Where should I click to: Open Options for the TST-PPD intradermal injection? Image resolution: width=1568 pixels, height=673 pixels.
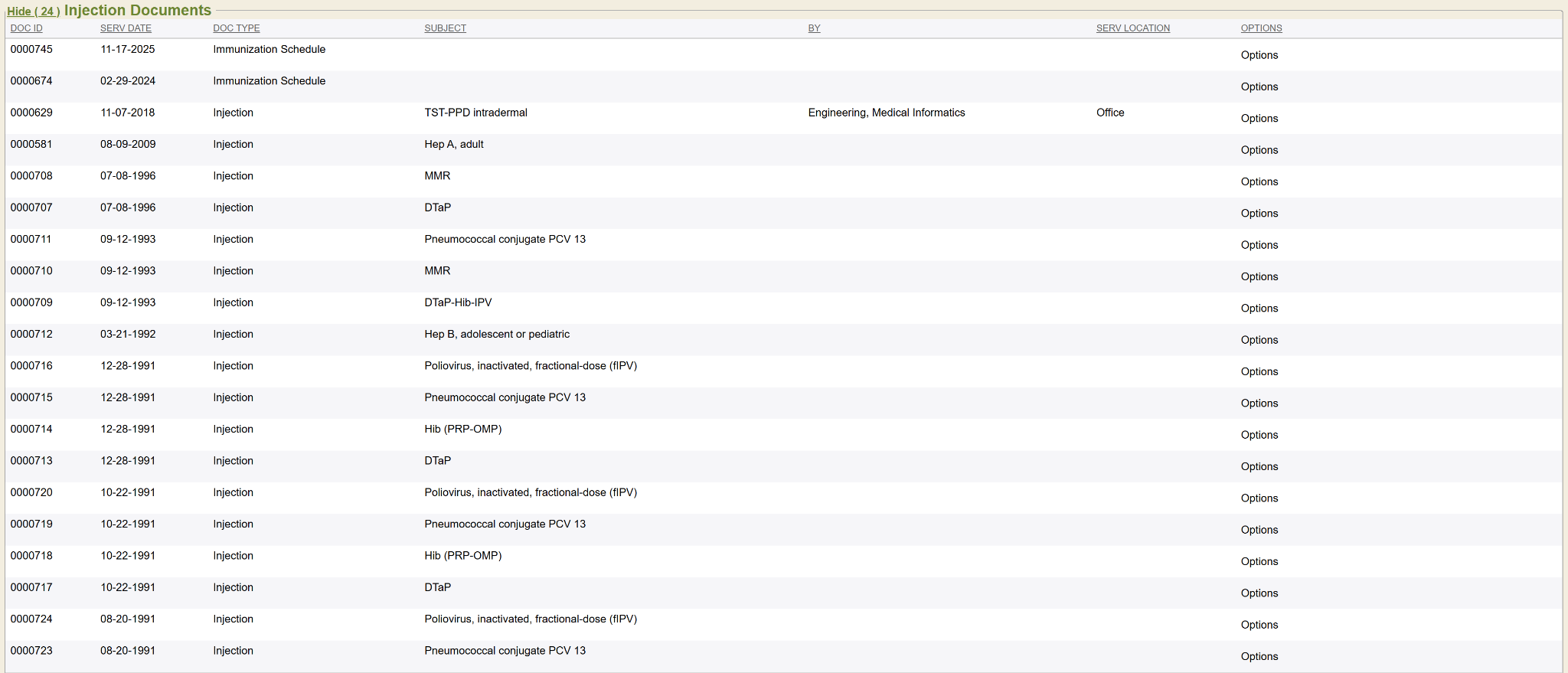(x=1259, y=119)
